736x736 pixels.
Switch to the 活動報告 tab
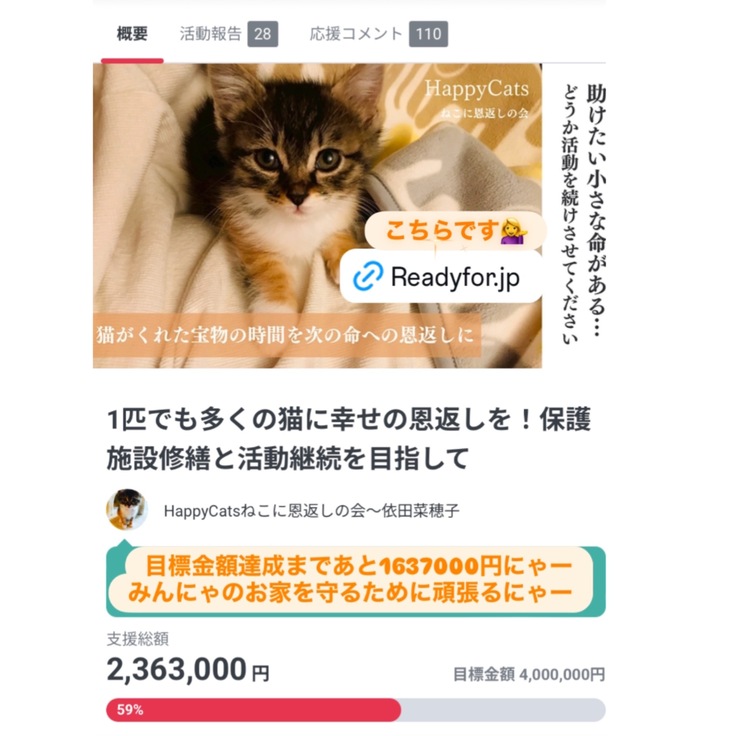click(x=210, y=34)
